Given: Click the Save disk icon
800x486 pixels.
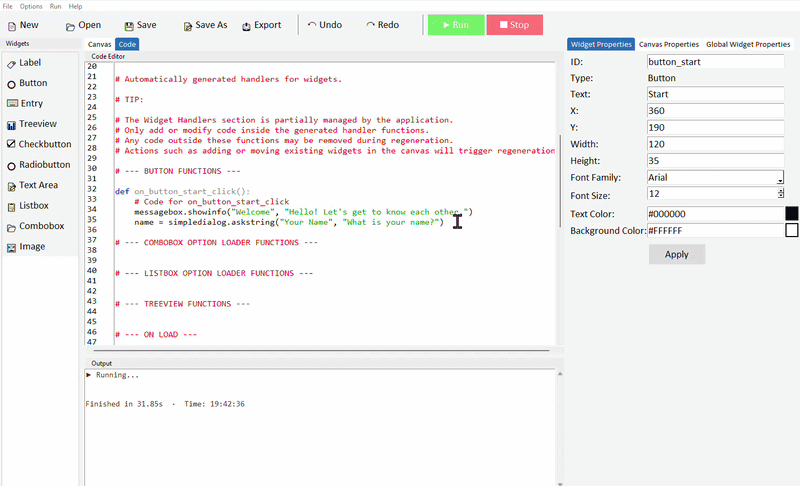Looking at the screenshot, I should [x=129, y=26].
